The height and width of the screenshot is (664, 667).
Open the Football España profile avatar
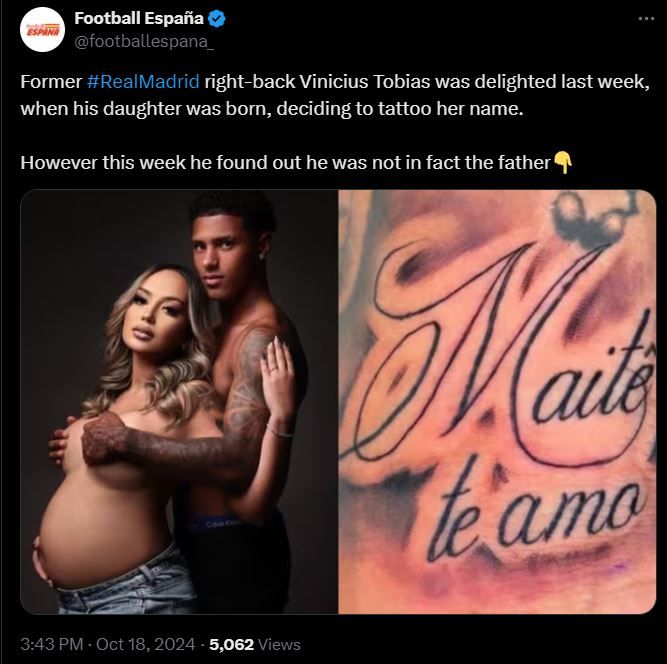(x=43, y=30)
